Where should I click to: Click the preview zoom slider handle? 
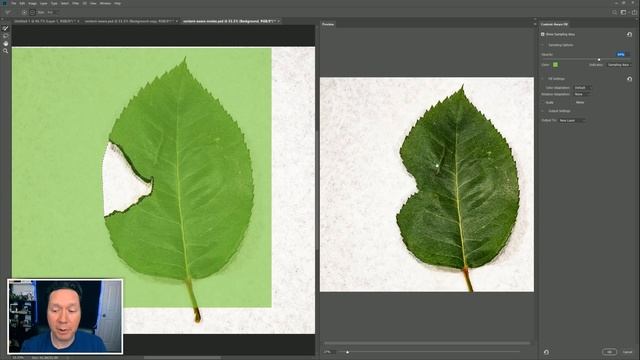(347, 352)
